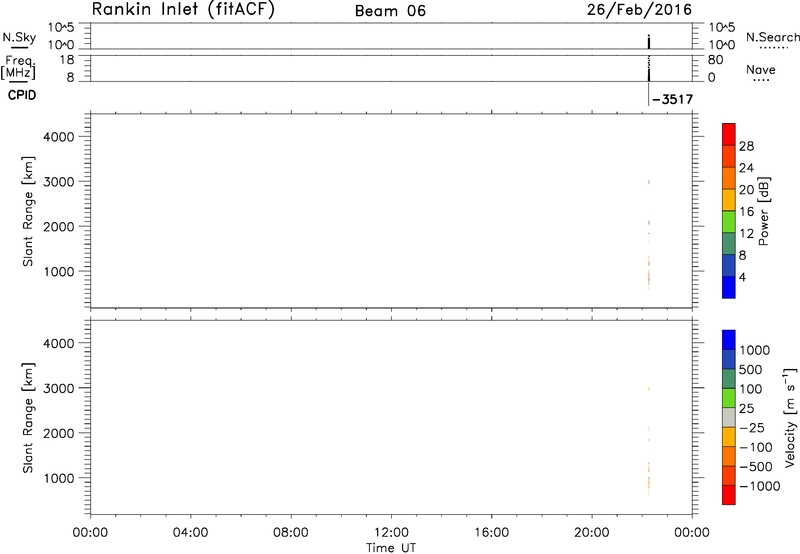Select the "Beam 06" header text
Image resolution: width=800 pixels, height=554 pixels.
point(390,11)
